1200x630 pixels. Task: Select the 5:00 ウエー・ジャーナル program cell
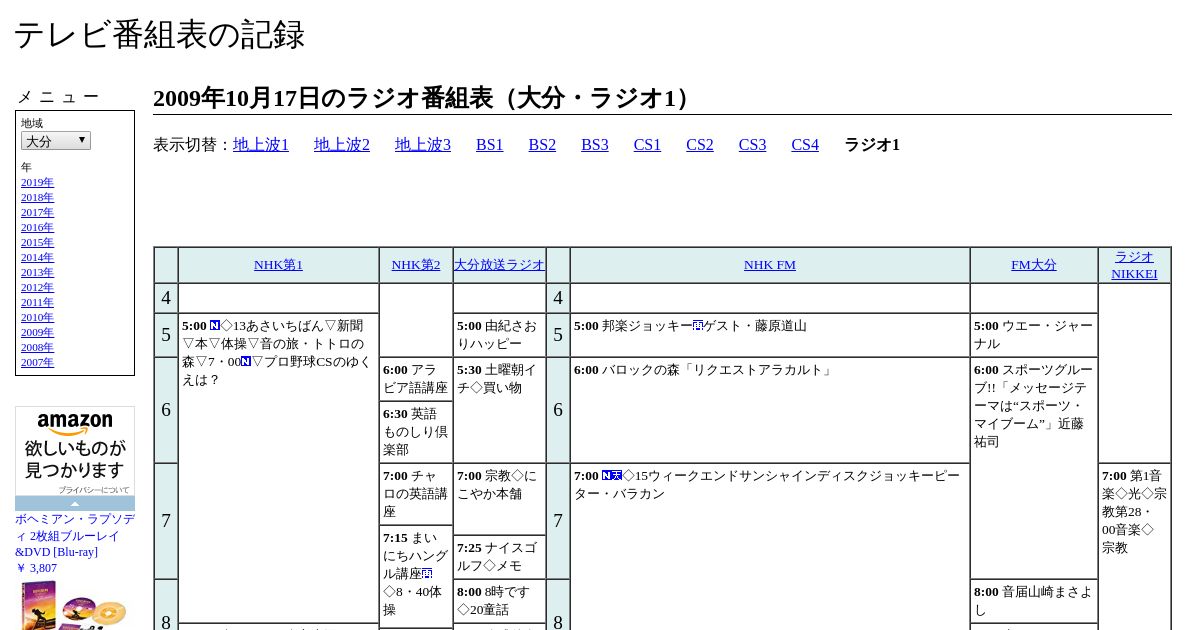1034,335
